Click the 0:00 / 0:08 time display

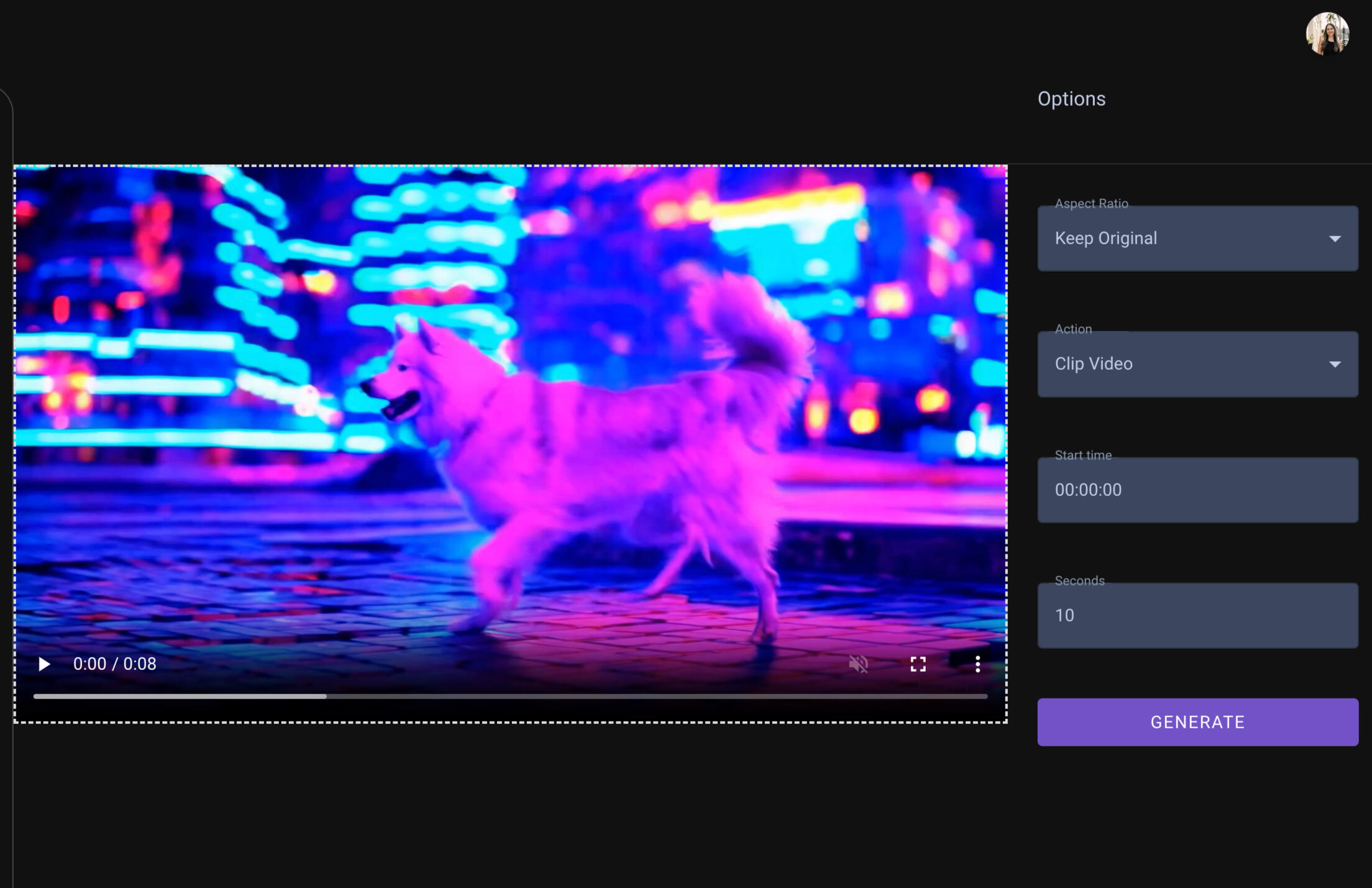(115, 664)
